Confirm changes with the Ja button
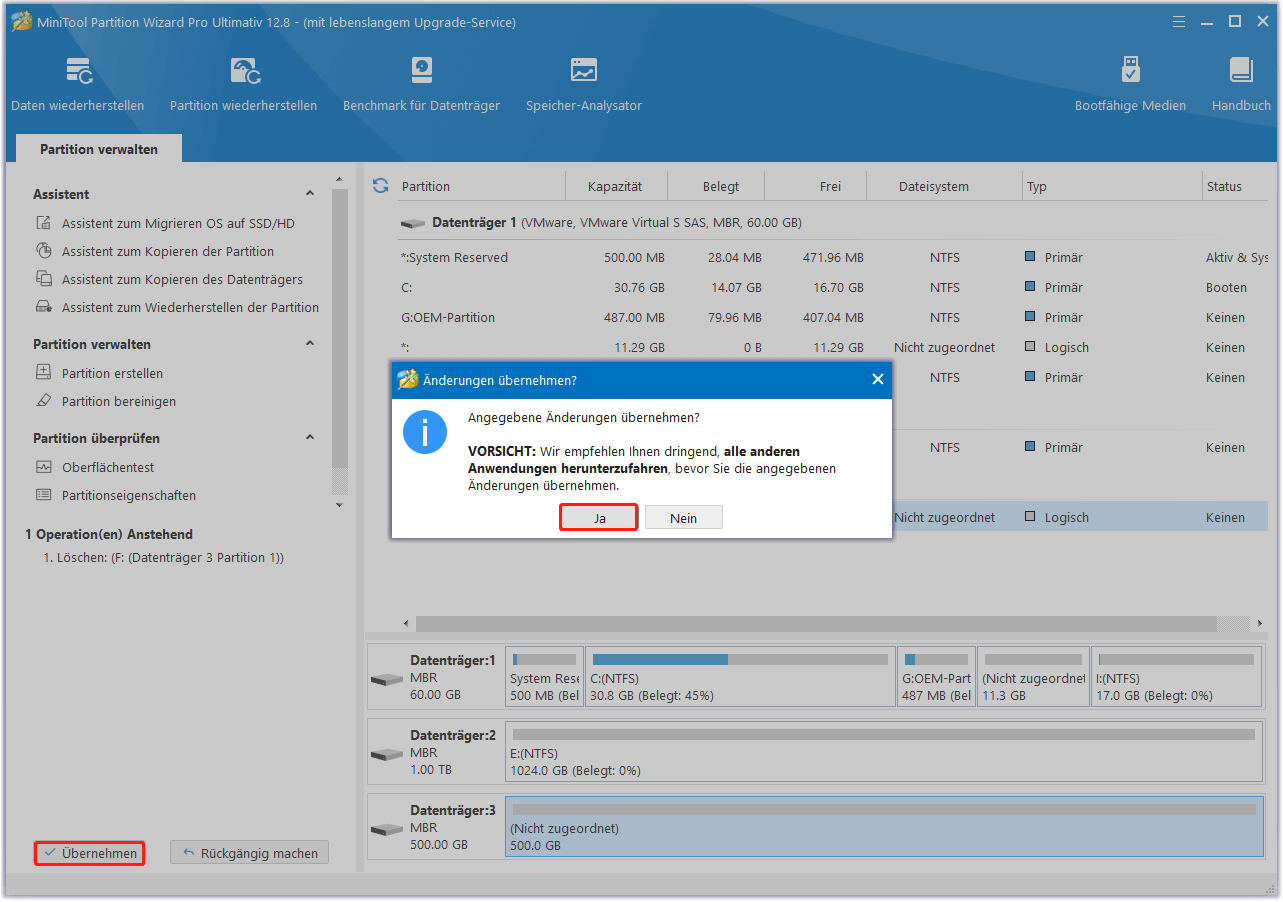1283x902 pixels. [599, 518]
